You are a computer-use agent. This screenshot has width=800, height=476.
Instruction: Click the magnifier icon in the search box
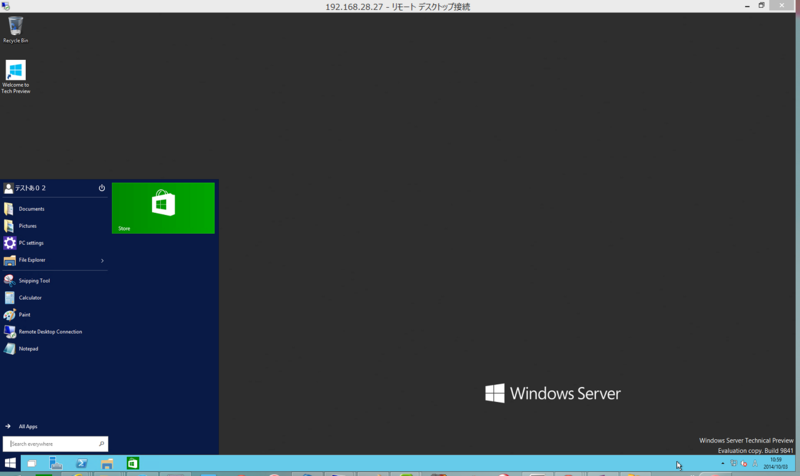pos(102,444)
